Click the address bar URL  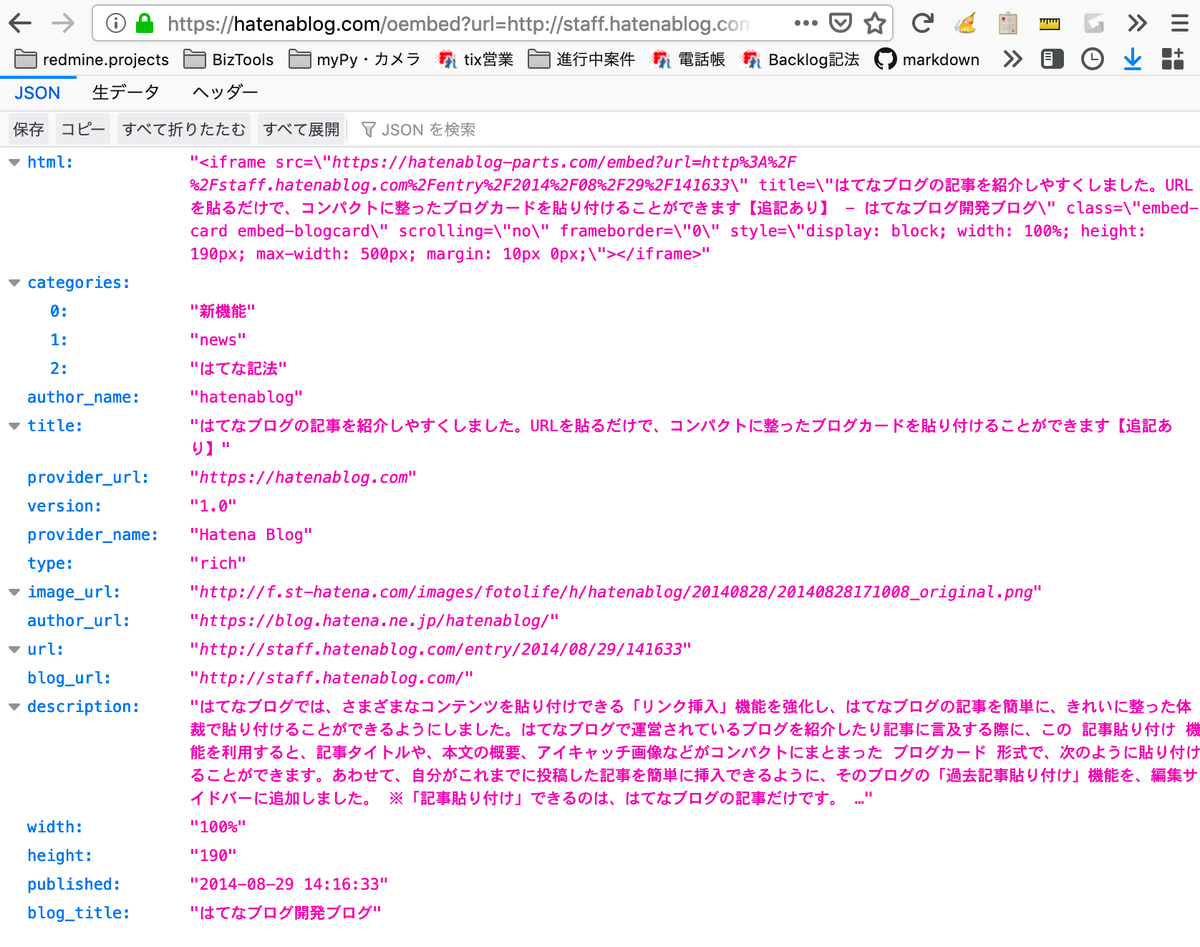459,23
